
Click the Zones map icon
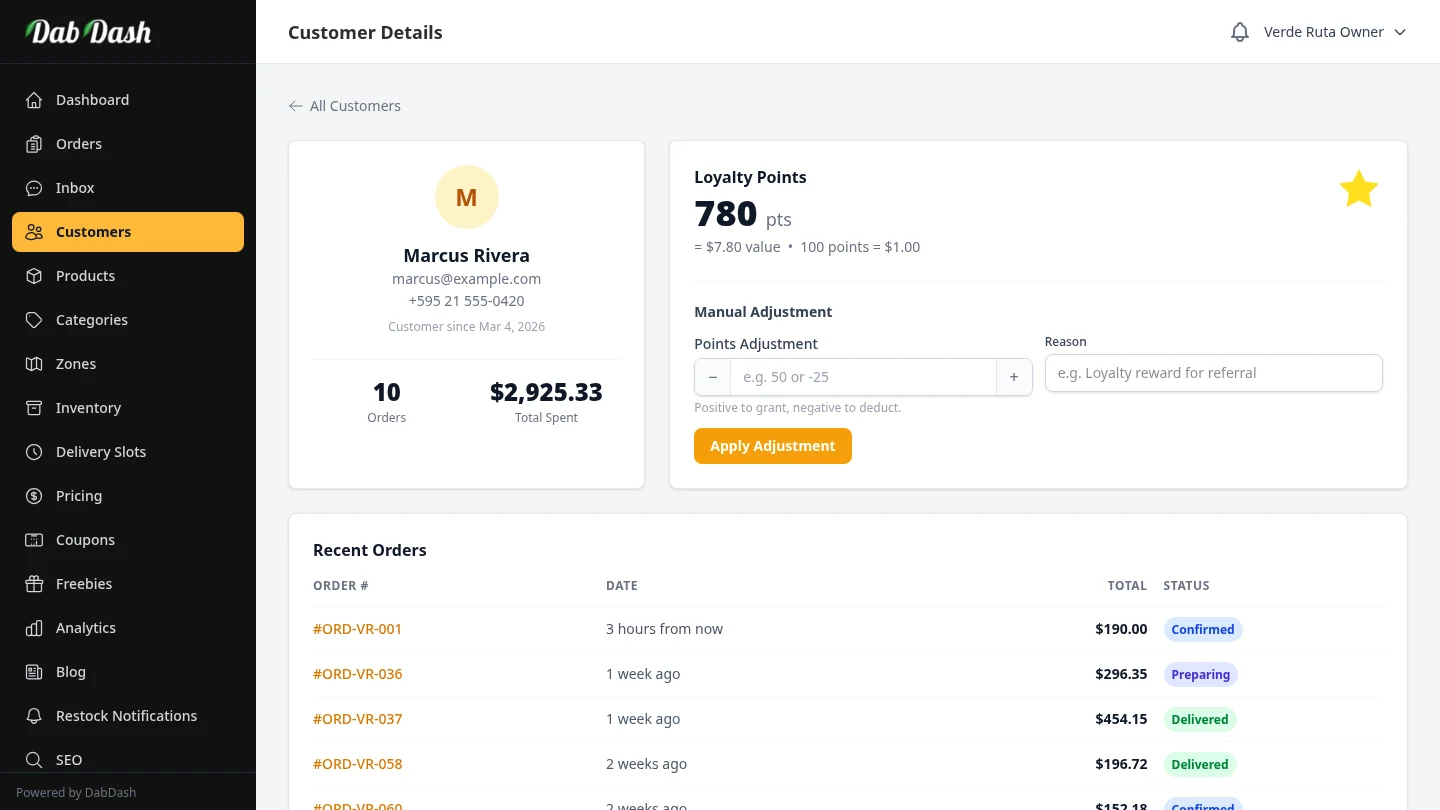[34, 364]
